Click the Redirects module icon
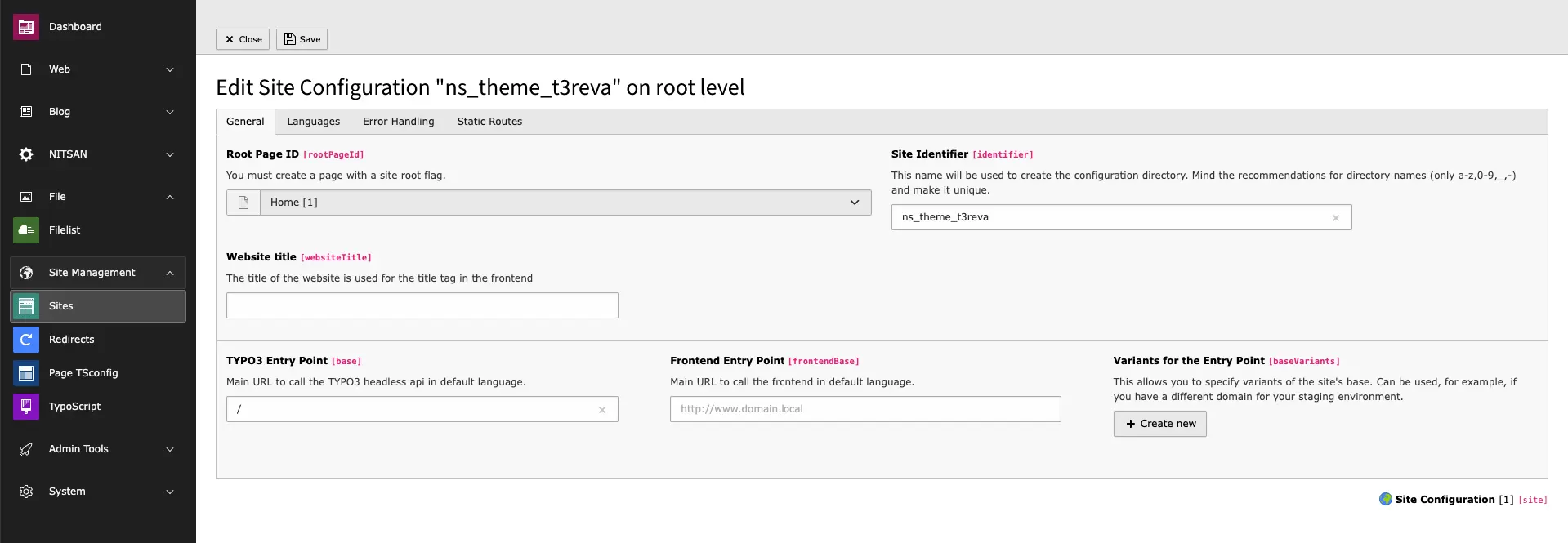This screenshot has height=543, width=1568. click(26, 340)
